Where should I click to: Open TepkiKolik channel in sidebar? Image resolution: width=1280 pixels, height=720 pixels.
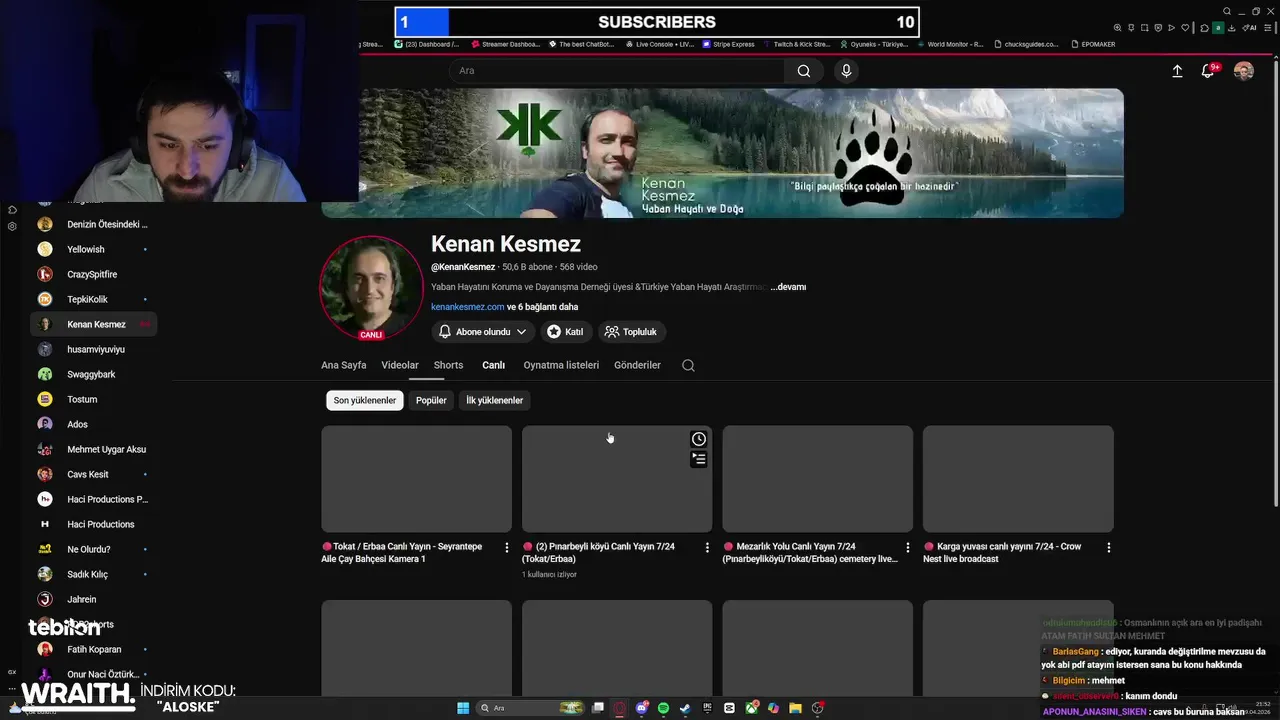pos(94,299)
